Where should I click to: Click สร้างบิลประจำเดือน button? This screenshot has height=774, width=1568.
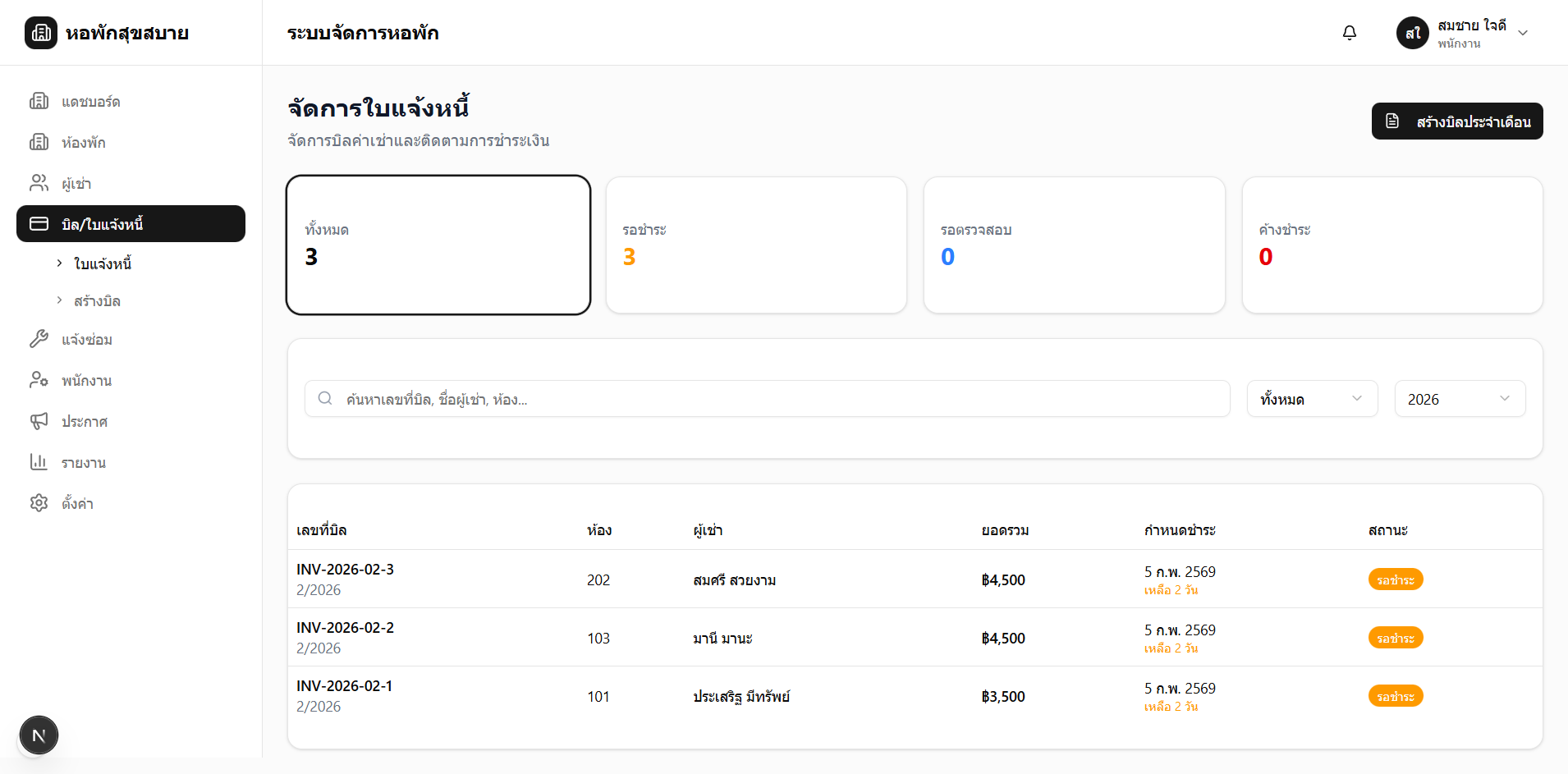[1457, 121]
